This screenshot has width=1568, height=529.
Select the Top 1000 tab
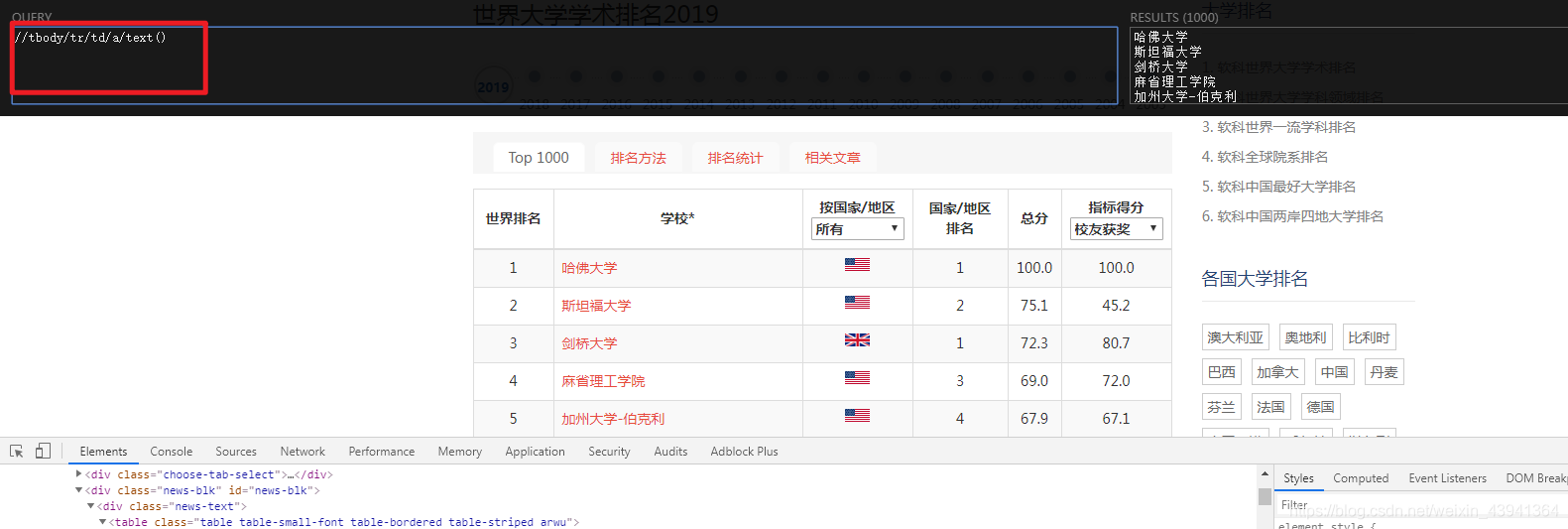click(x=539, y=158)
